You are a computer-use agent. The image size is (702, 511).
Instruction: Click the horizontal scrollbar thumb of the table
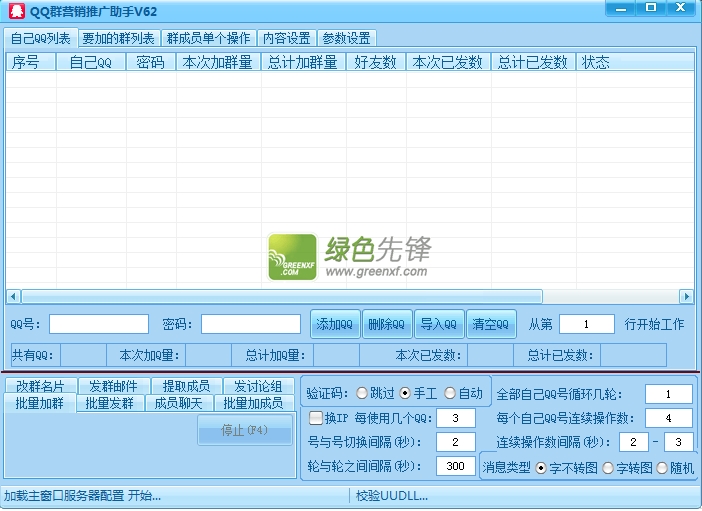pos(282,296)
